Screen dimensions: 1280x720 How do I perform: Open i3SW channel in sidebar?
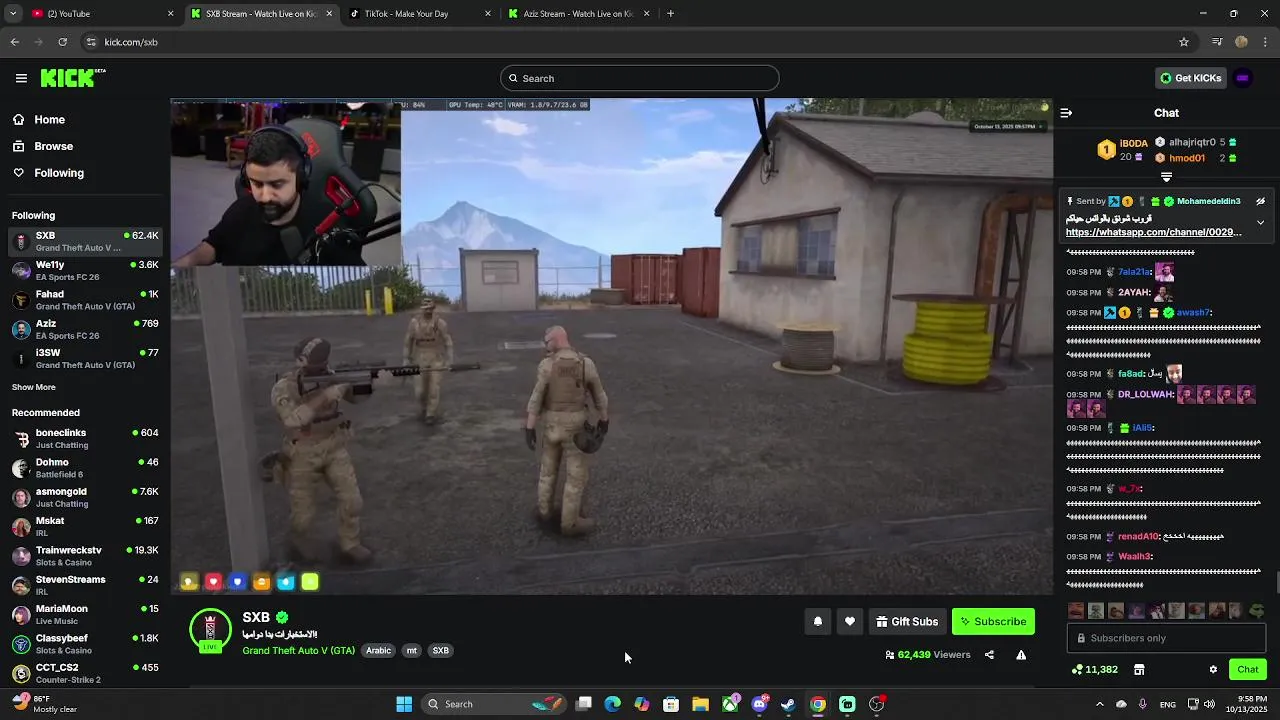(85, 359)
